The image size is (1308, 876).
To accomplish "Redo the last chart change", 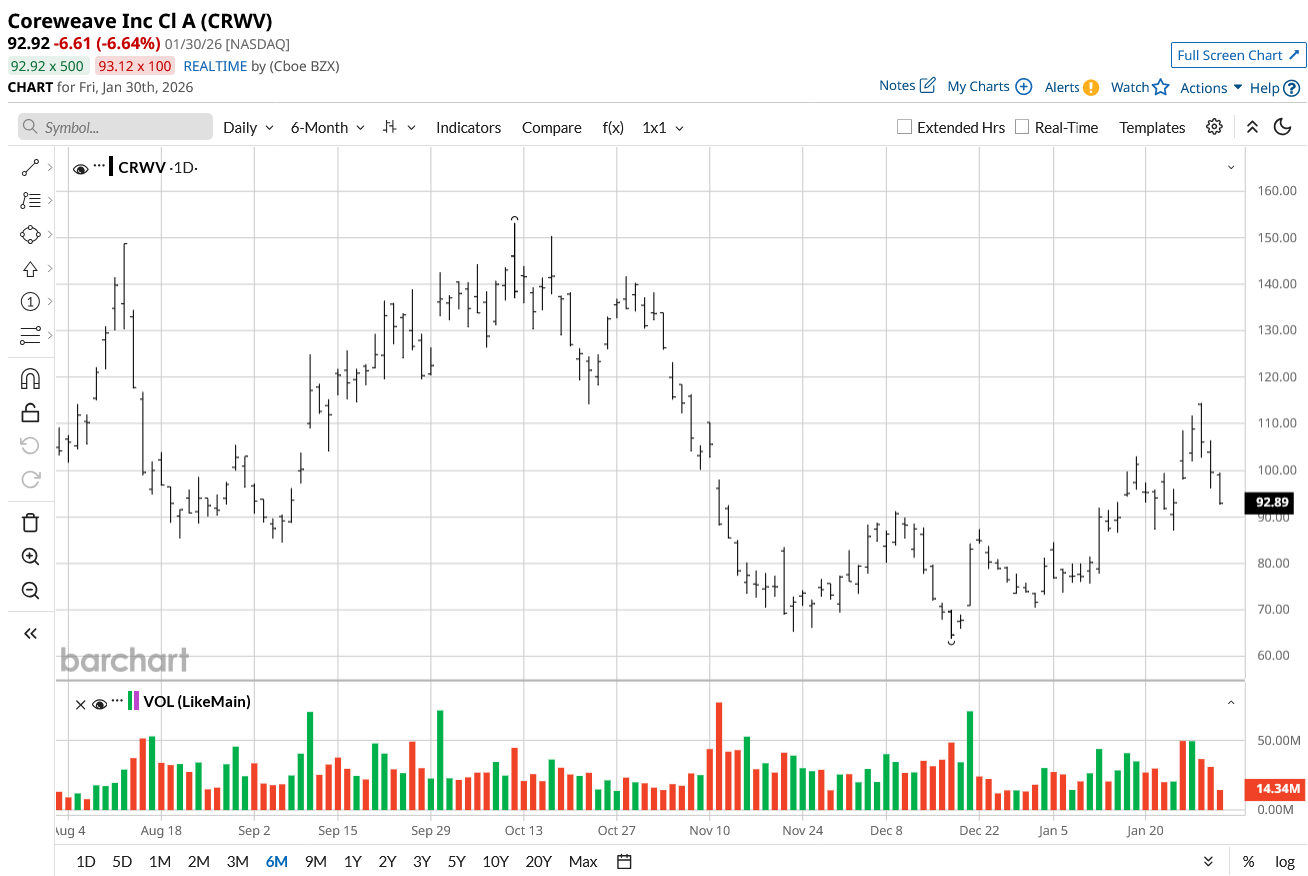I will pyautogui.click(x=30, y=479).
